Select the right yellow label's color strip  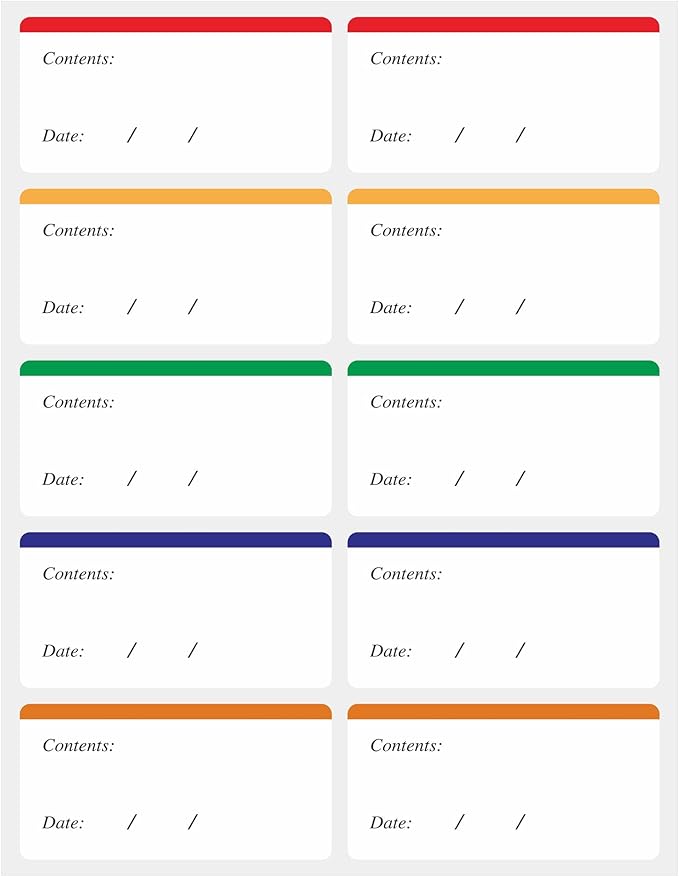pos(503,196)
